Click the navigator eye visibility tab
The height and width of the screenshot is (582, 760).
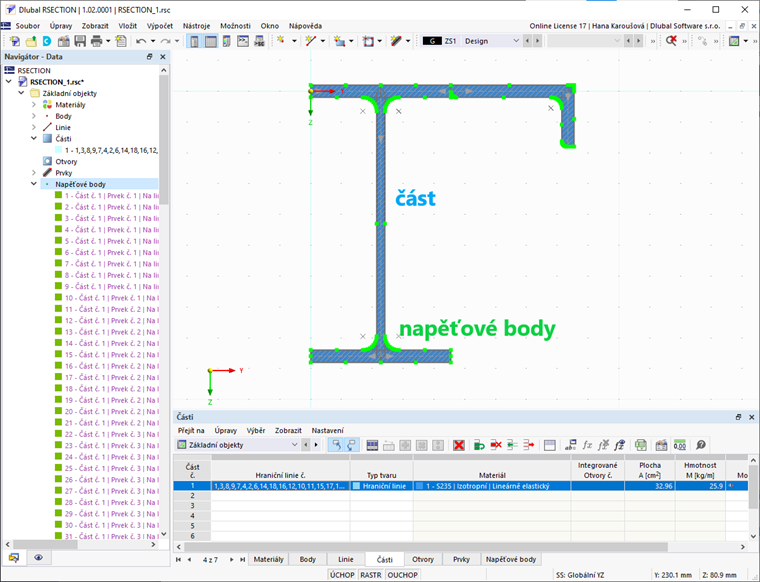(x=38, y=557)
